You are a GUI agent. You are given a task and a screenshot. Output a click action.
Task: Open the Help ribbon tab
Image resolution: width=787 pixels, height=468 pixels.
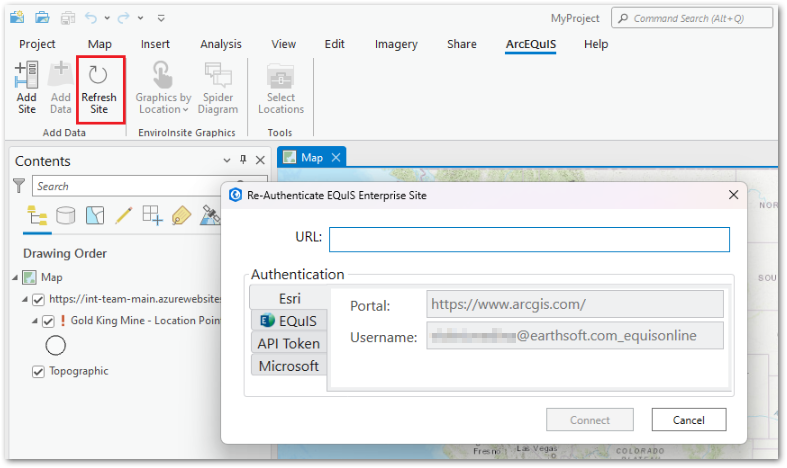(596, 44)
